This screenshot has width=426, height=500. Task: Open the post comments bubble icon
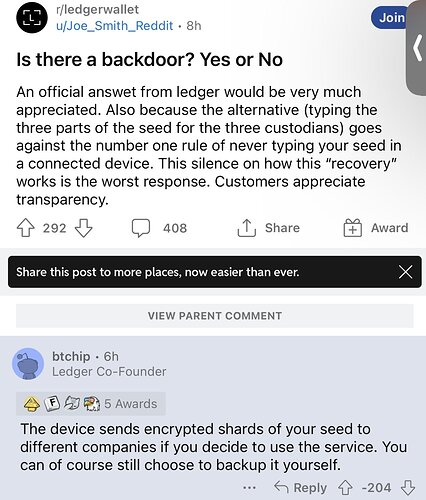[x=140, y=228]
